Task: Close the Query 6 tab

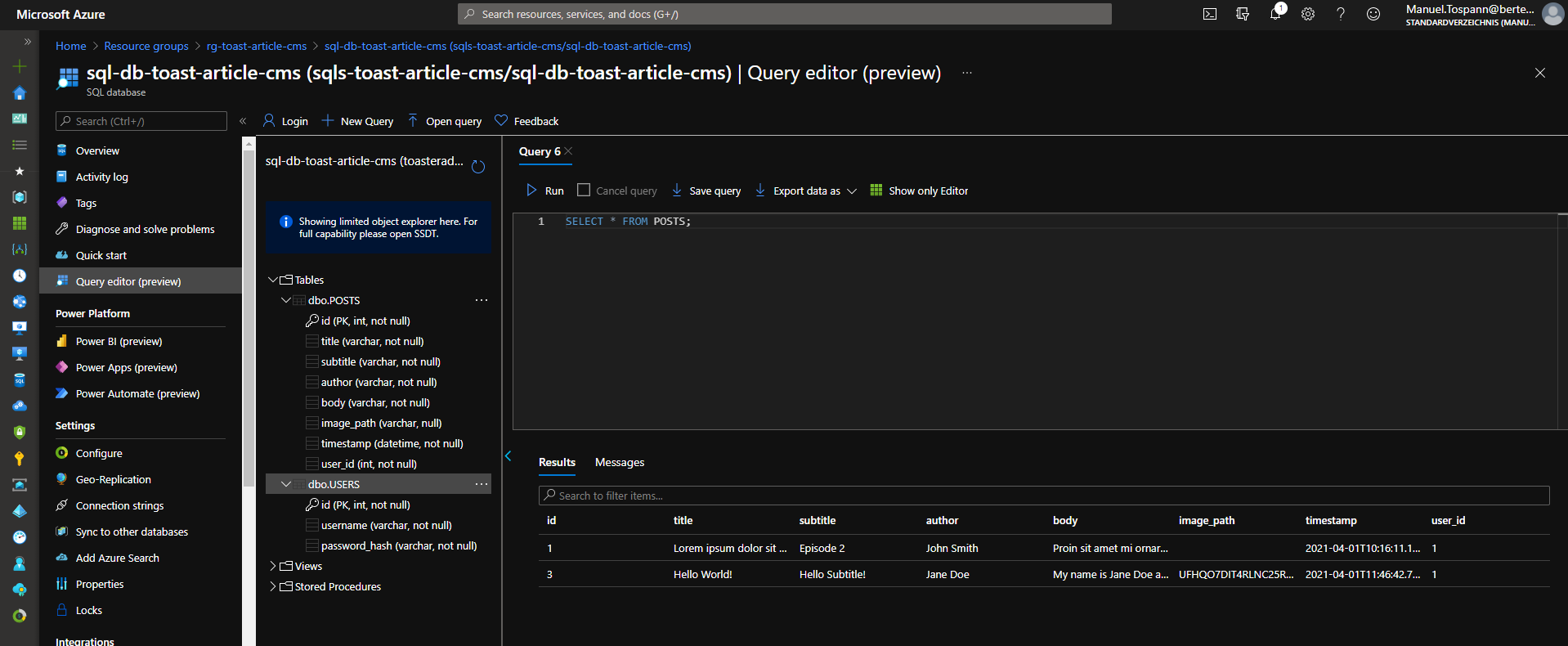Action: [x=569, y=151]
